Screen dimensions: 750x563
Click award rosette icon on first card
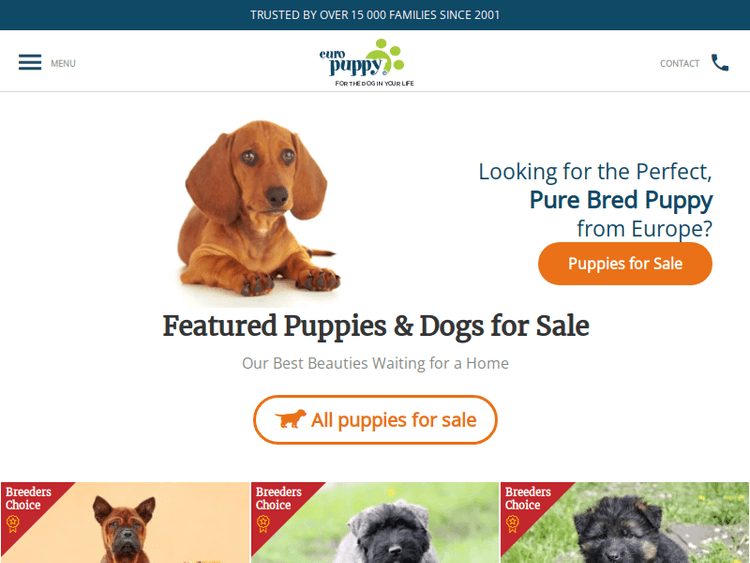click(13, 524)
